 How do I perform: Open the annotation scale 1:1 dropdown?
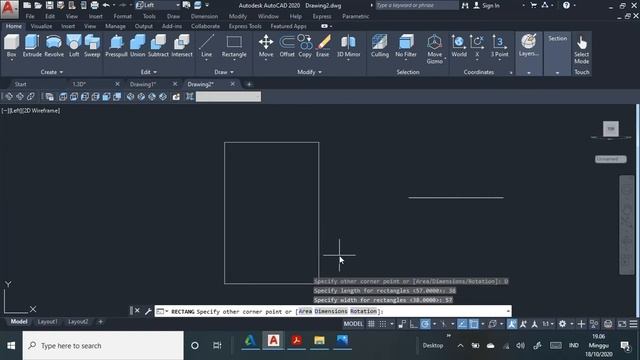[x=548, y=324]
